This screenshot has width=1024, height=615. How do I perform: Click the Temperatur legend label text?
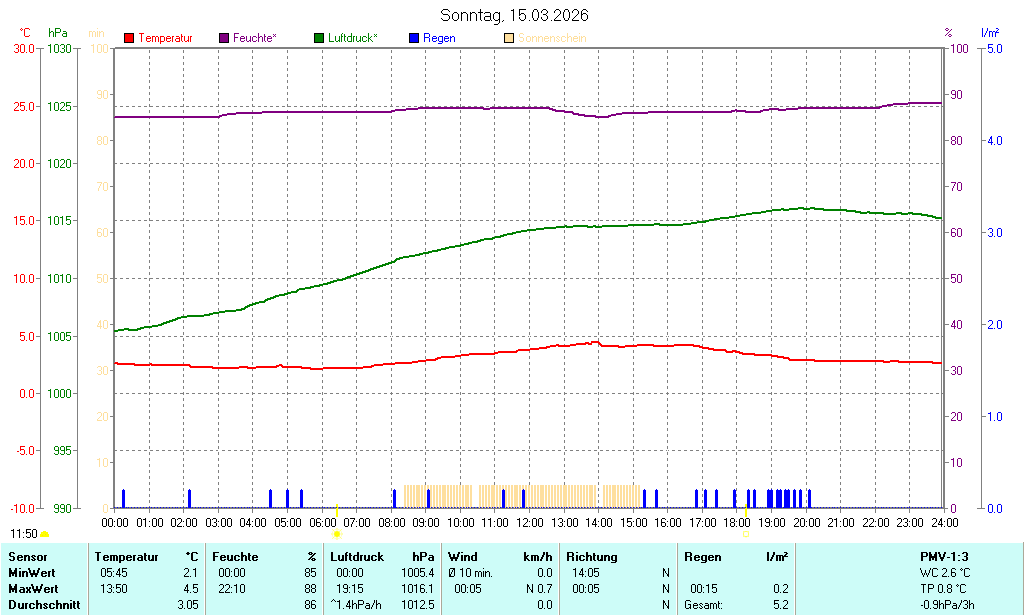point(165,38)
